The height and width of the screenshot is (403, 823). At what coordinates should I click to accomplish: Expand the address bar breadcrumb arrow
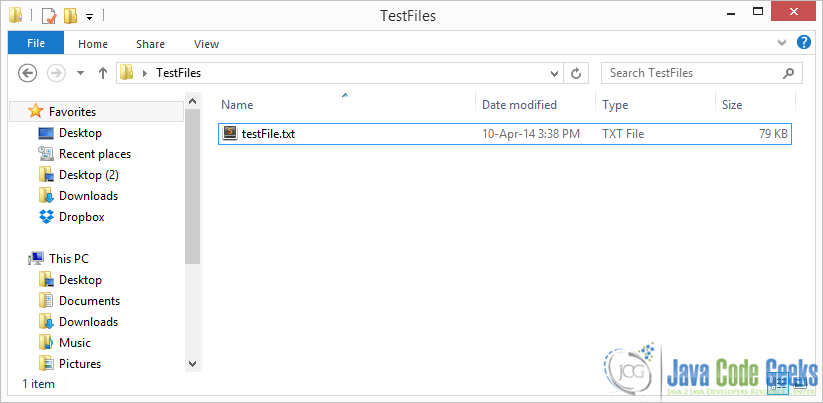tap(145, 73)
